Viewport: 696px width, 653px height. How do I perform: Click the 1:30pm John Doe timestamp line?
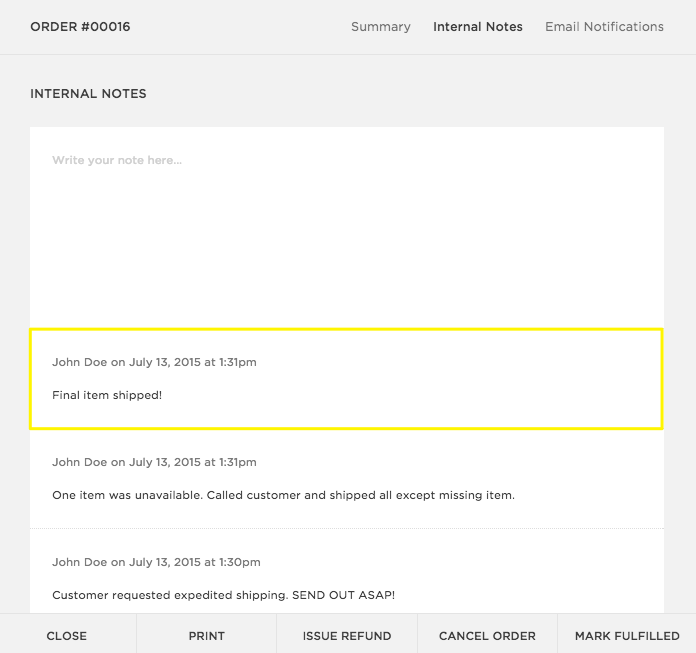pos(156,562)
